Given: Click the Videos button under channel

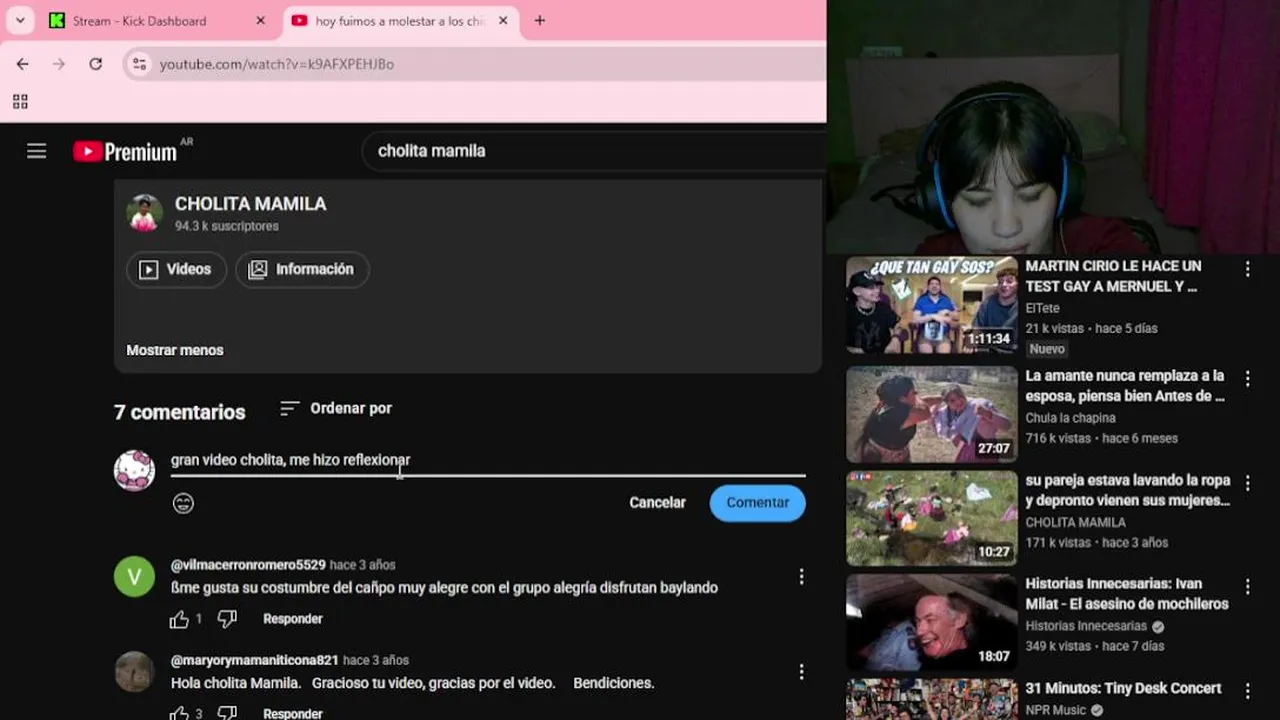Looking at the screenshot, I should [176, 269].
